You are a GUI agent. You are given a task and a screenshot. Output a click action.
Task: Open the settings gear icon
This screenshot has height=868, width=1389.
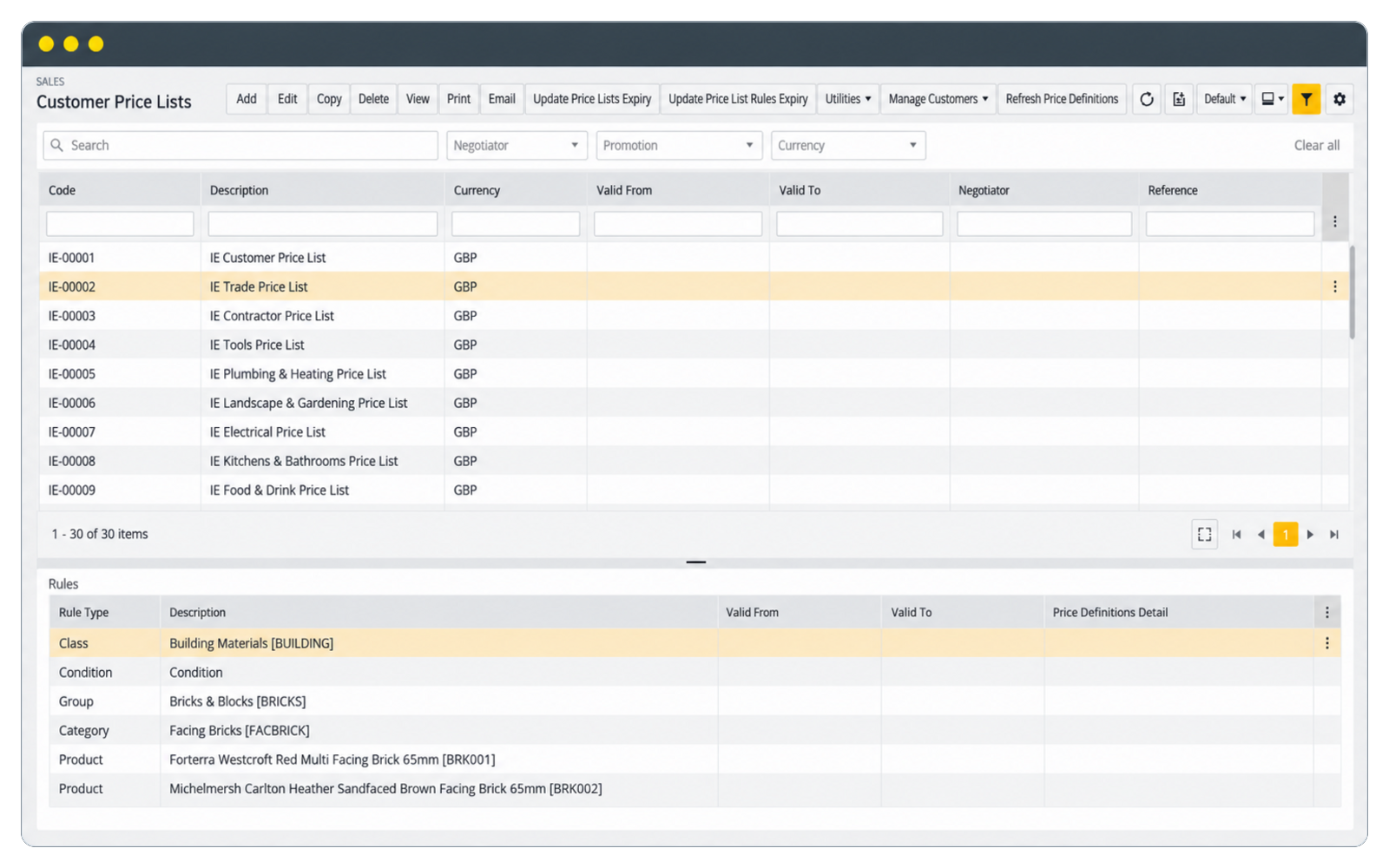tap(1340, 99)
